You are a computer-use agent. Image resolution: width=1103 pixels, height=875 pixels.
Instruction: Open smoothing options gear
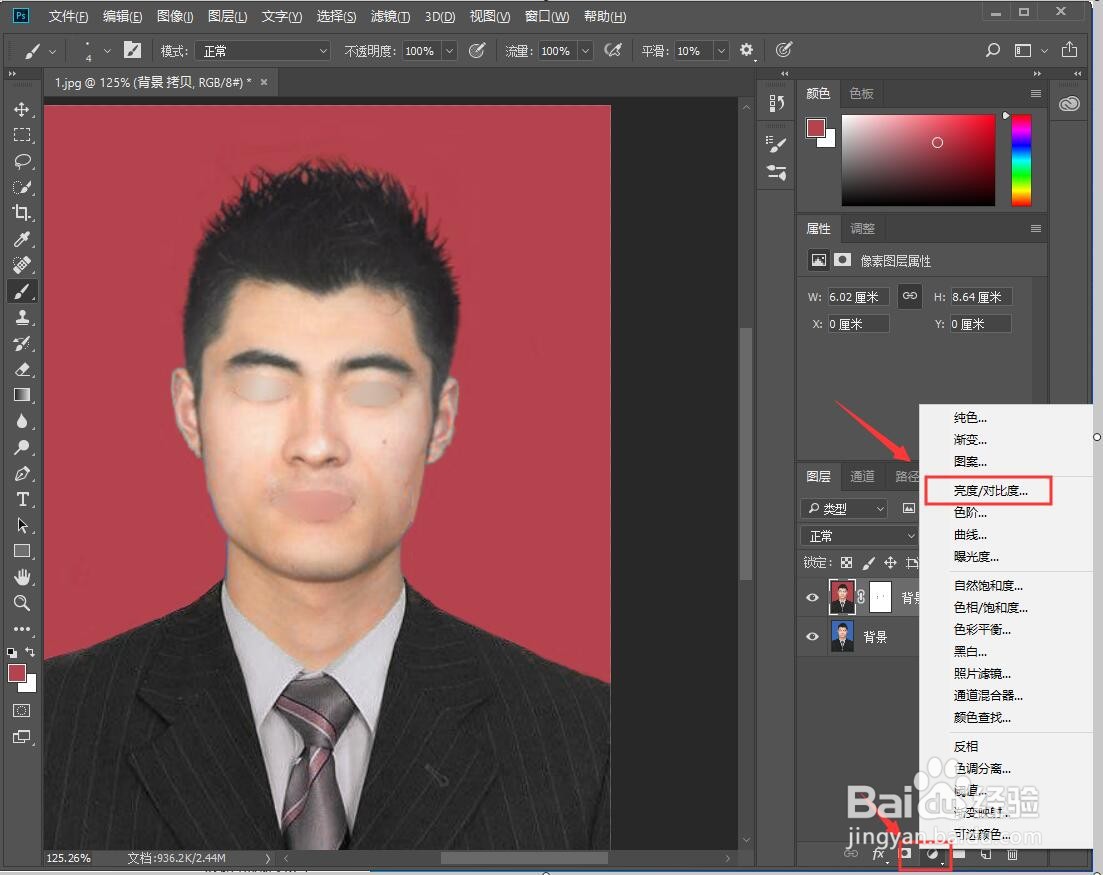coord(746,50)
